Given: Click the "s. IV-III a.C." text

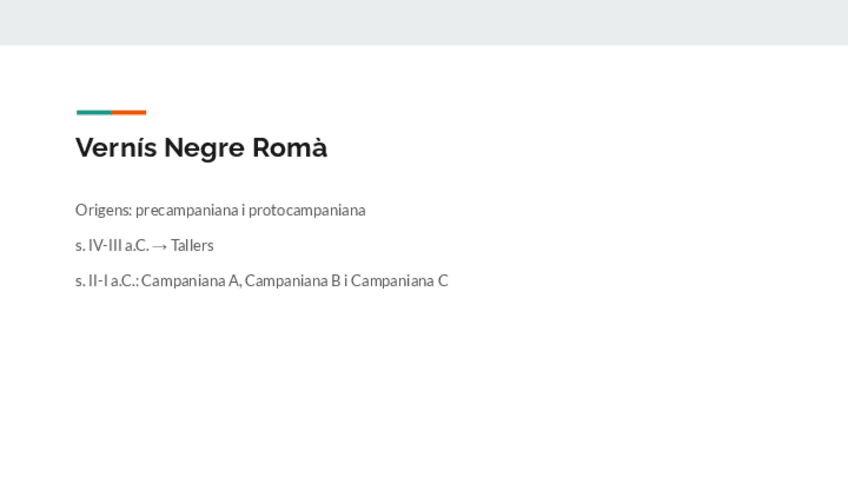Looking at the screenshot, I should pos(111,245).
